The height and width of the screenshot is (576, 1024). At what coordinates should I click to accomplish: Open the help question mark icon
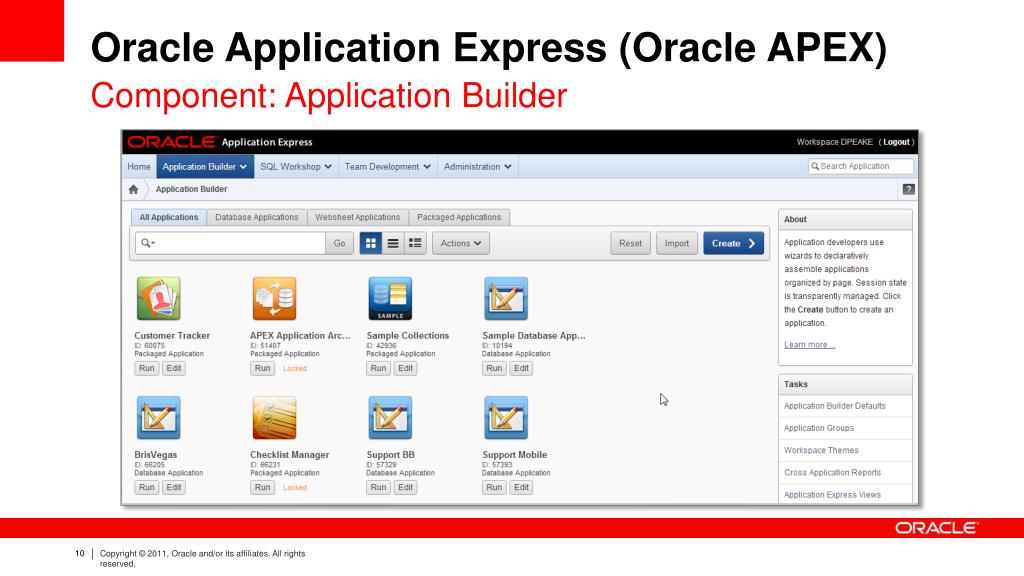(908, 189)
